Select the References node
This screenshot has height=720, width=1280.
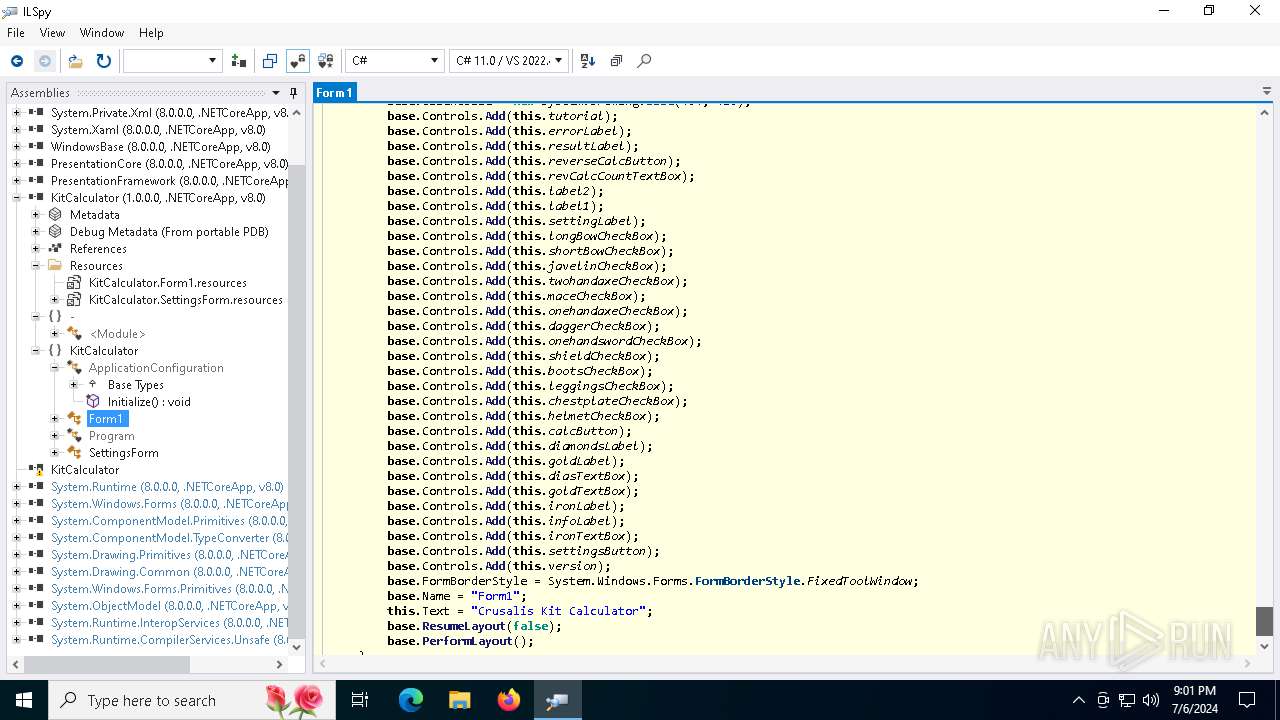98,249
